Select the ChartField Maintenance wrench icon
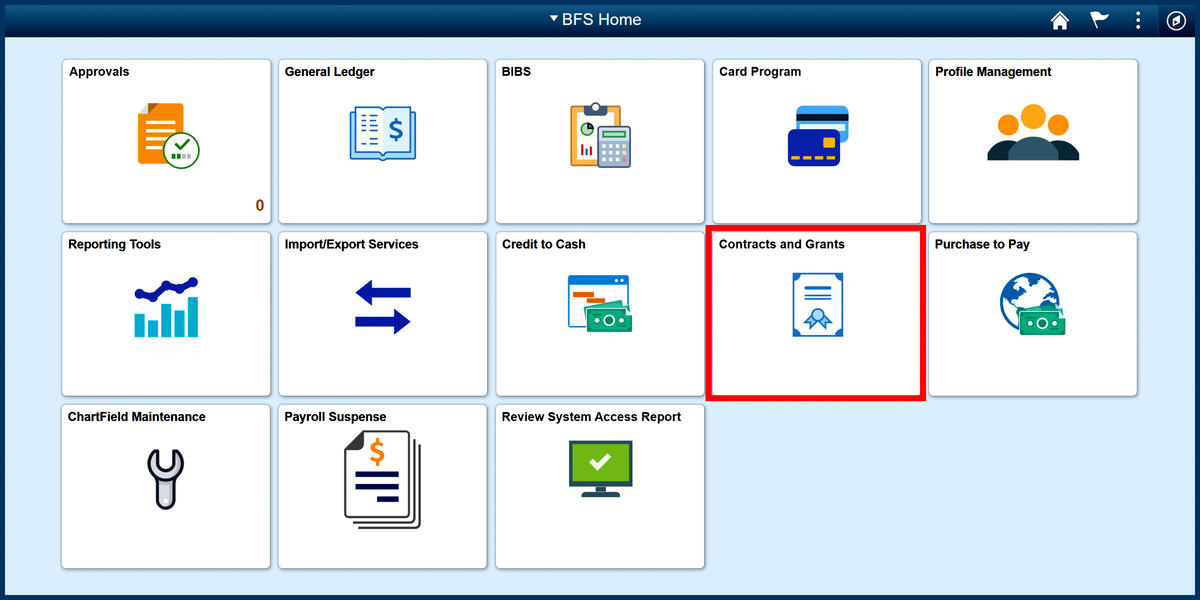1200x600 pixels. (166, 476)
